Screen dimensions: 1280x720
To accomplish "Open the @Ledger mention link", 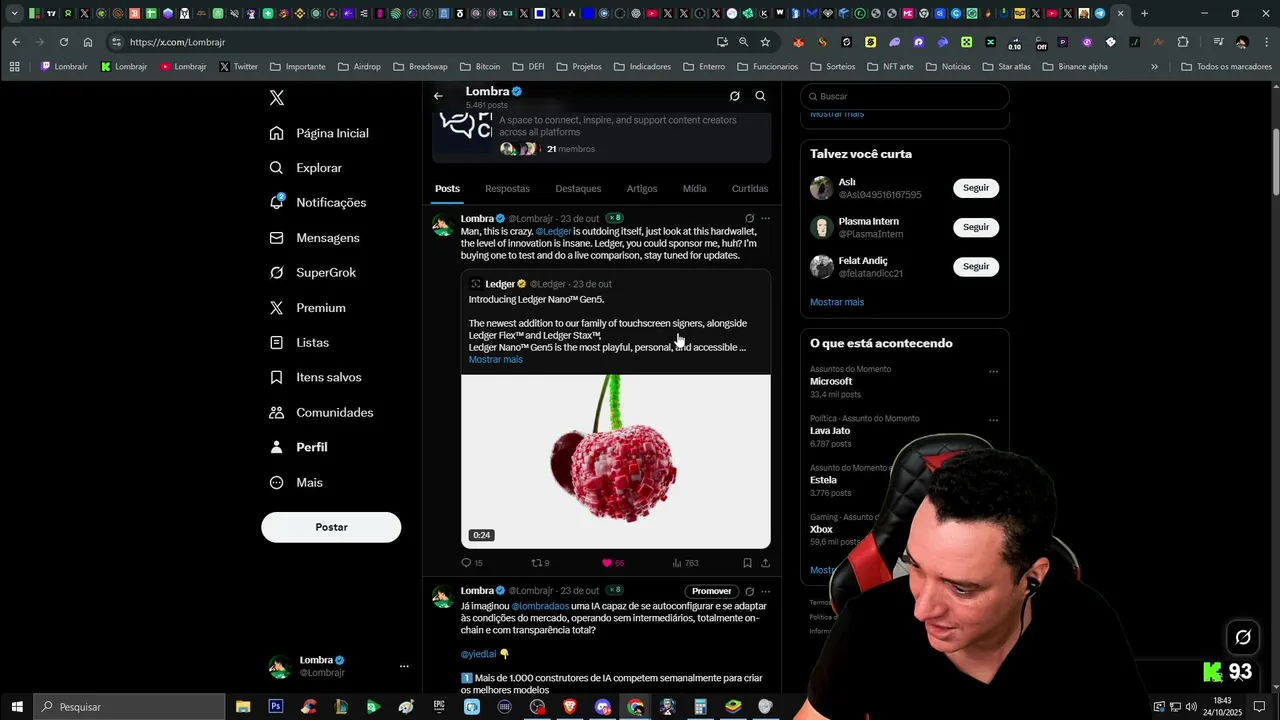I will click(553, 231).
